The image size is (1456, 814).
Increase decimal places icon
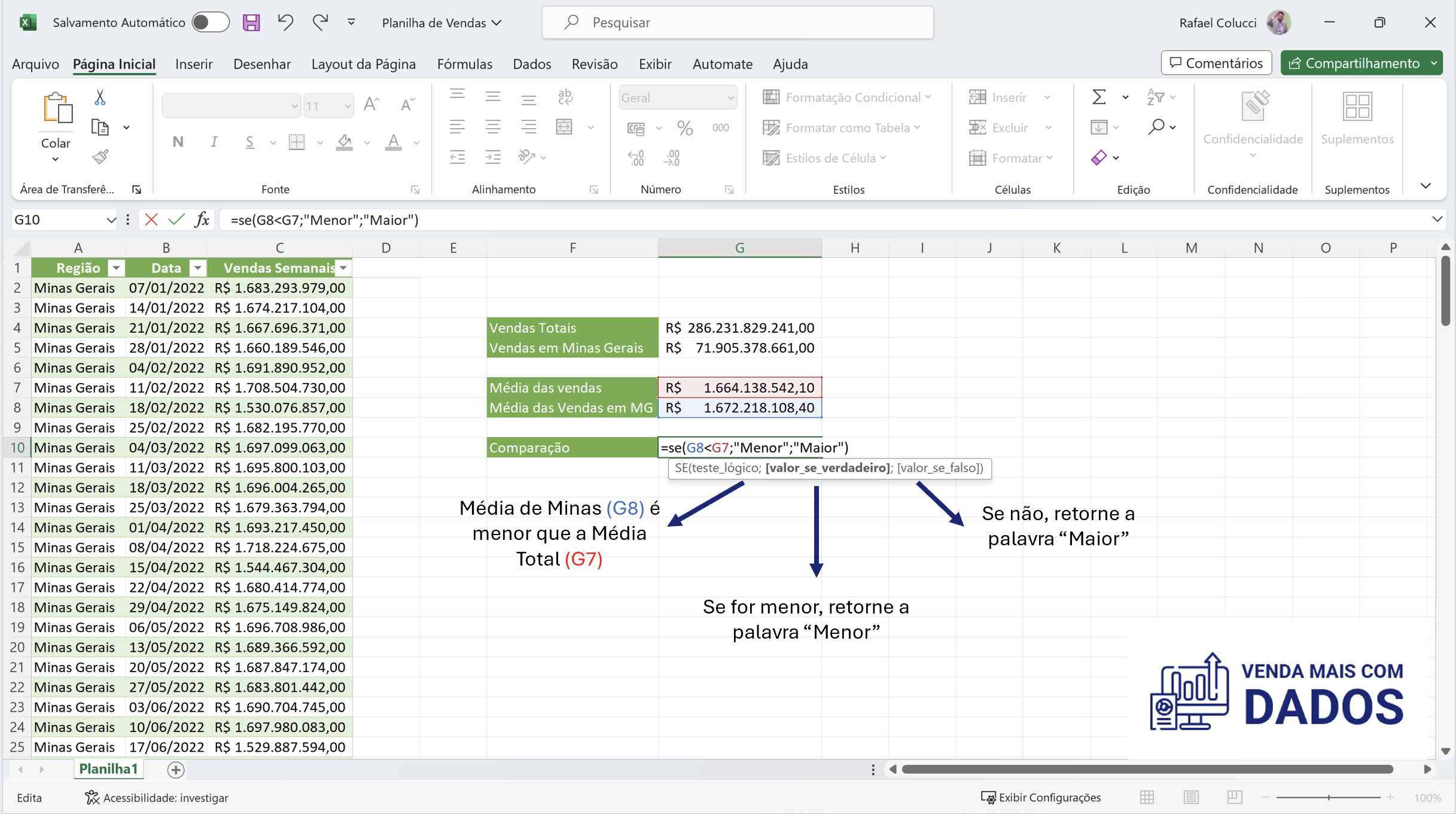point(636,157)
